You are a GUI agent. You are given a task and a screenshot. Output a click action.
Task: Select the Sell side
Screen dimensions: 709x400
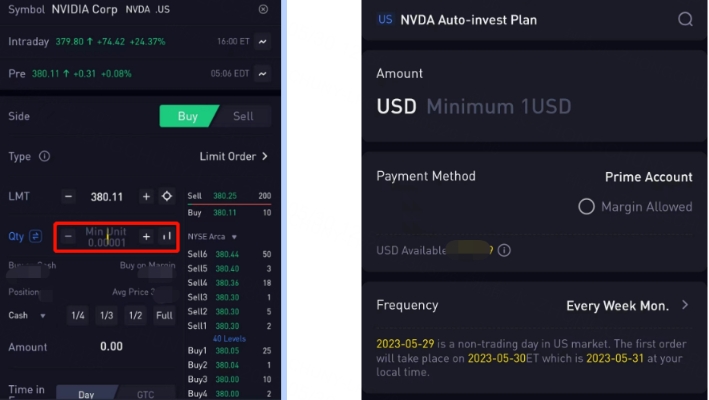pyautogui.click(x=243, y=116)
